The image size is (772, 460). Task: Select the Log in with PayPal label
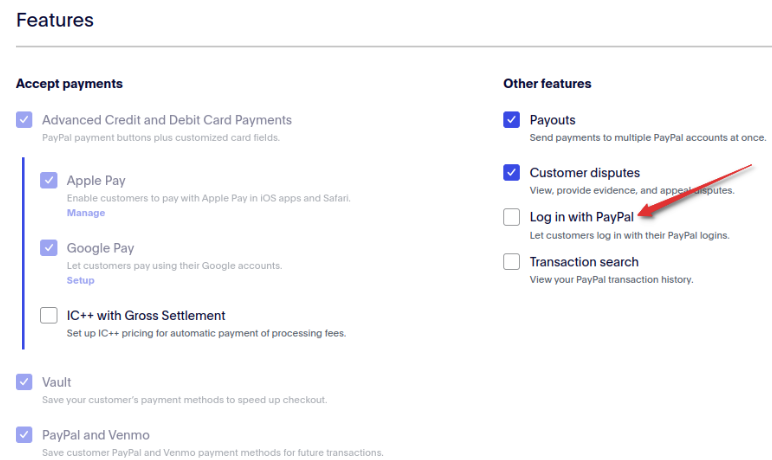click(581, 217)
